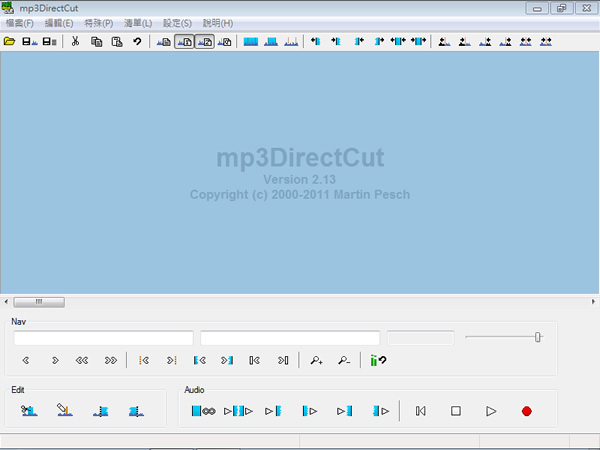Click the skip-to-start button in Audio panel
600x450 pixels.
point(421,411)
